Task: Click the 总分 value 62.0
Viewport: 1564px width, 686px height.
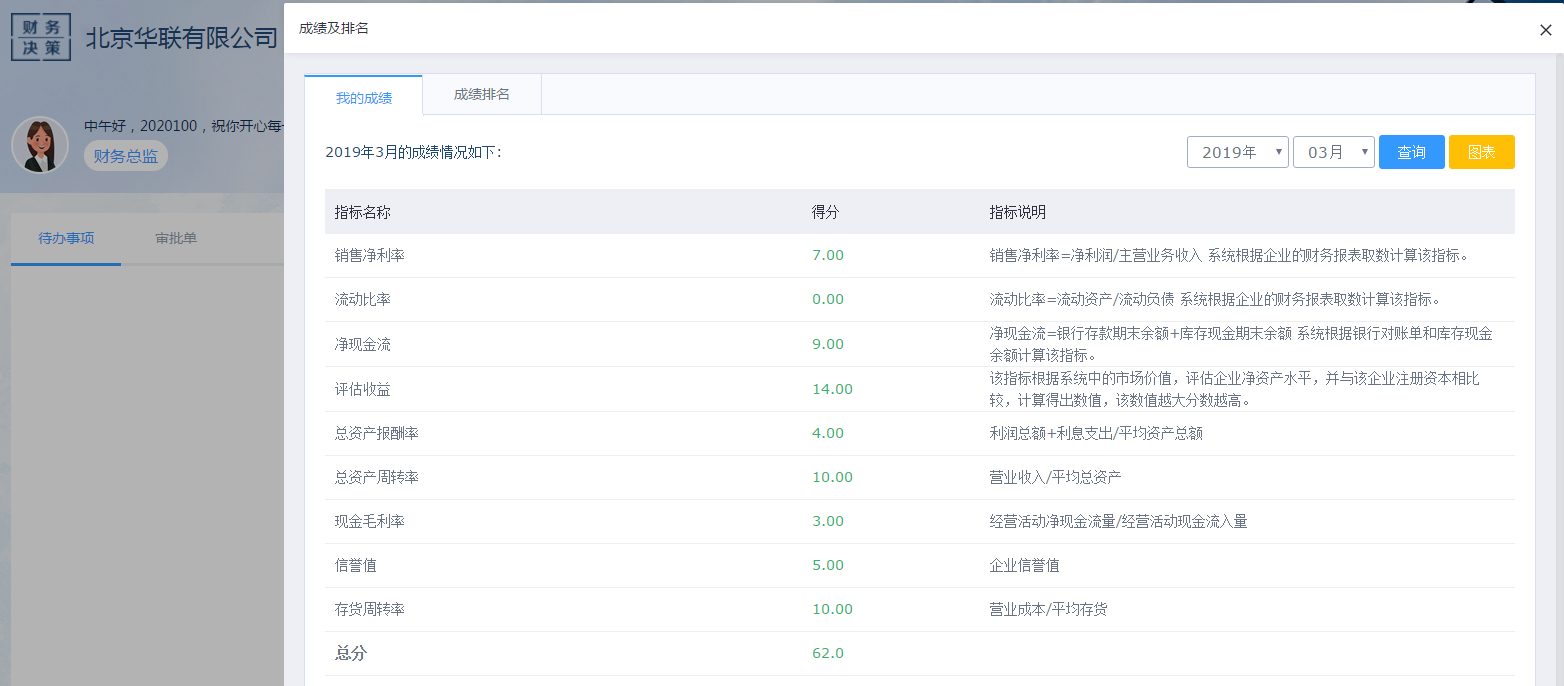Action: [827, 653]
